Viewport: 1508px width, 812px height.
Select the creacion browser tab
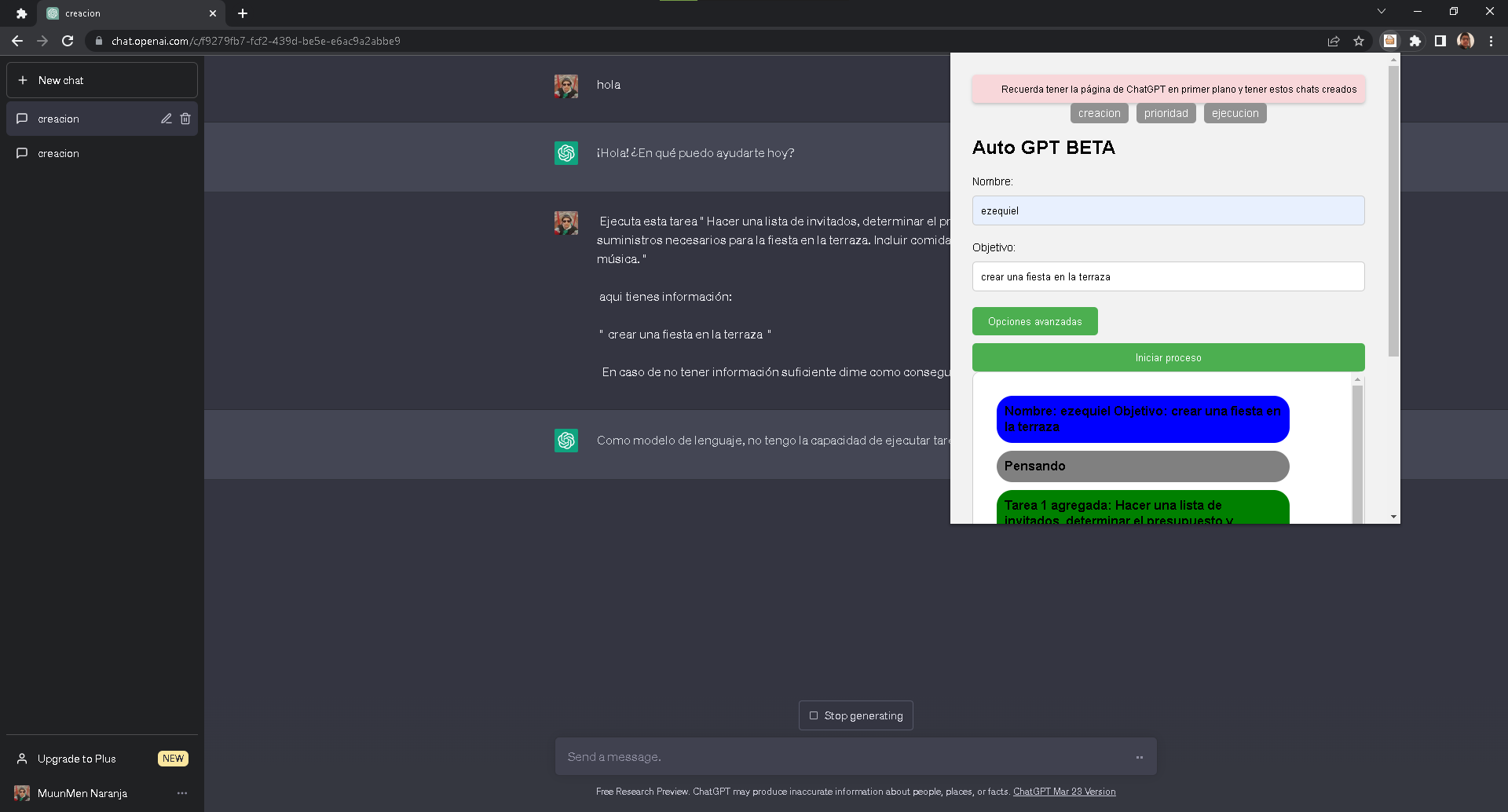[x=118, y=13]
